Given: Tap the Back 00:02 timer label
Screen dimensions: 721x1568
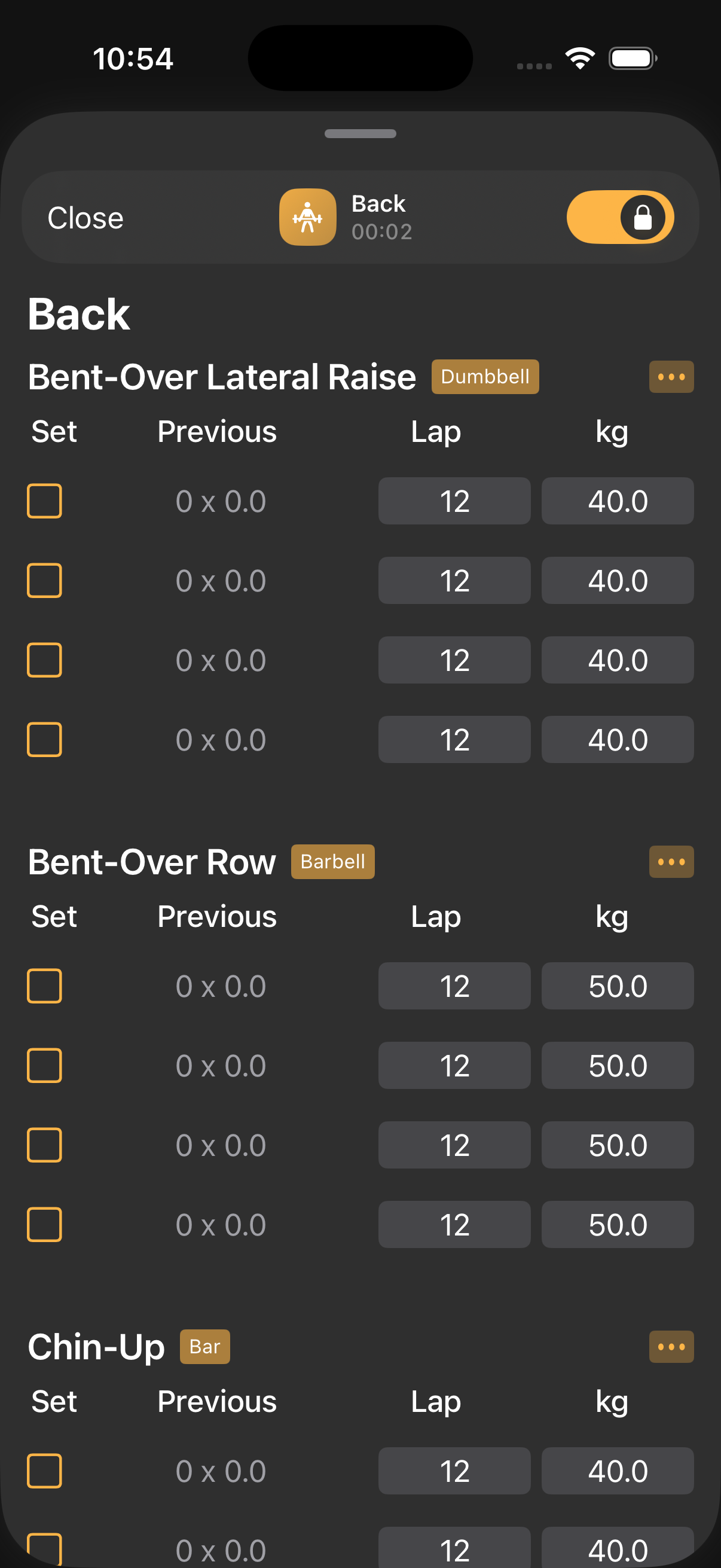Looking at the screenshot, I should pyautogui.click(x=380, y=216).
